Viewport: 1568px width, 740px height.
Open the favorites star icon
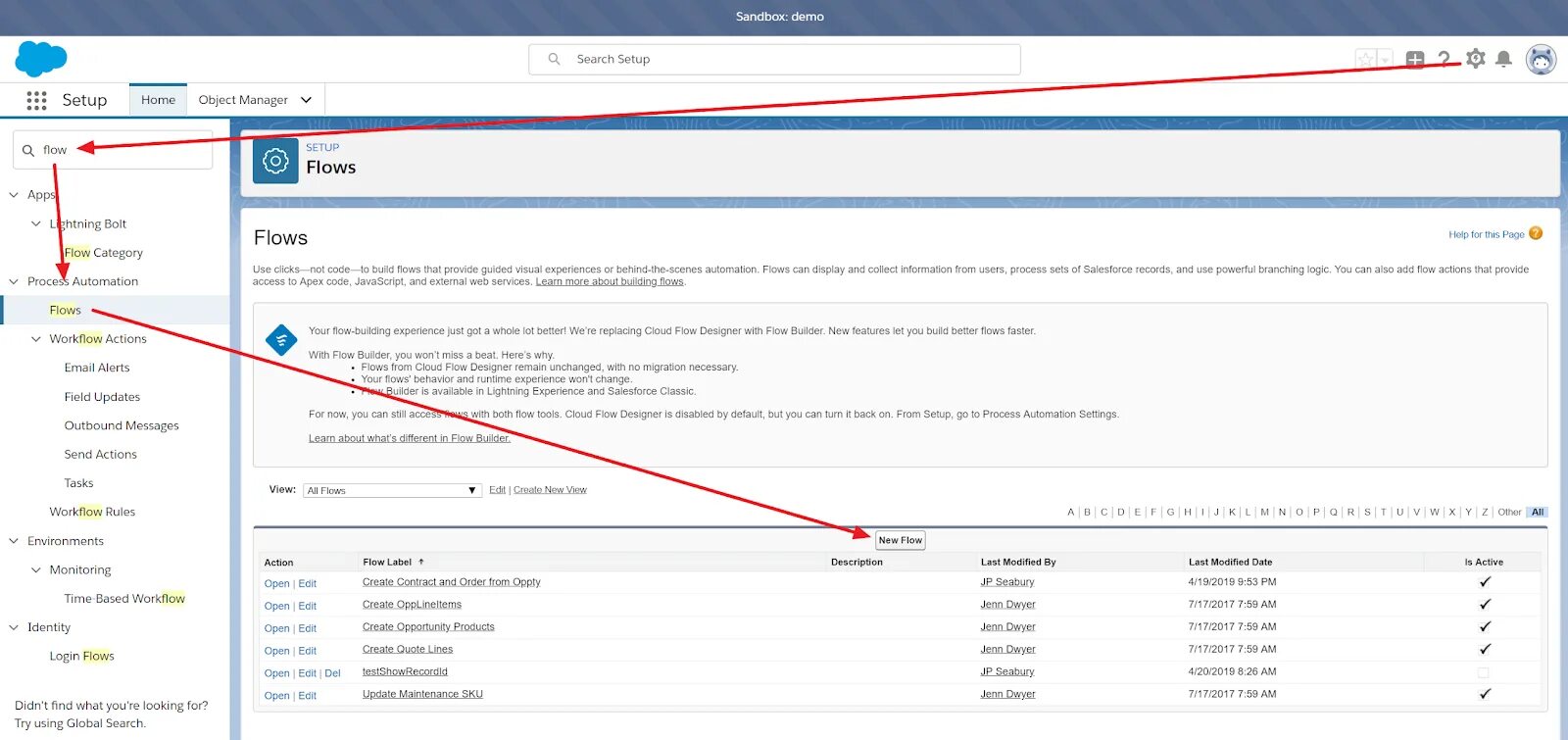[1365, 60]
